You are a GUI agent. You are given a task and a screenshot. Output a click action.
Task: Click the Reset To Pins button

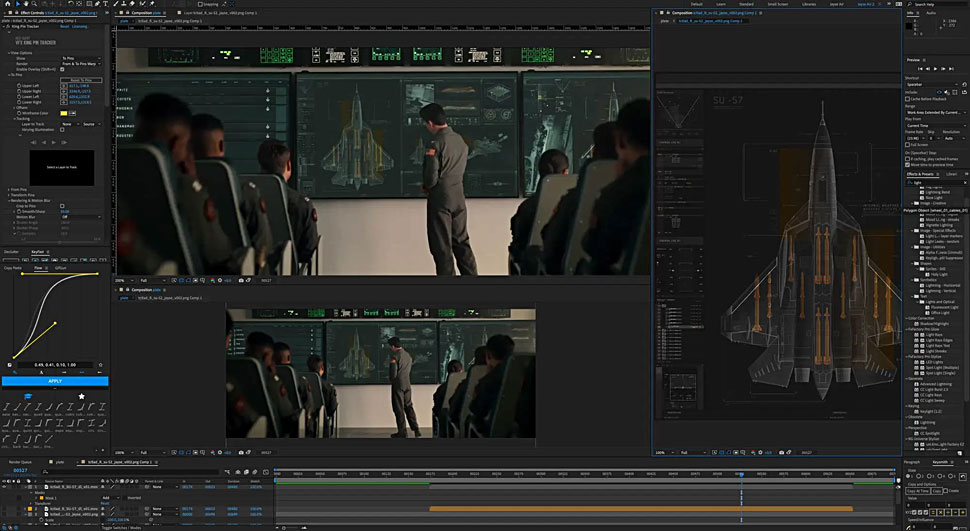[x=81, y=80]
